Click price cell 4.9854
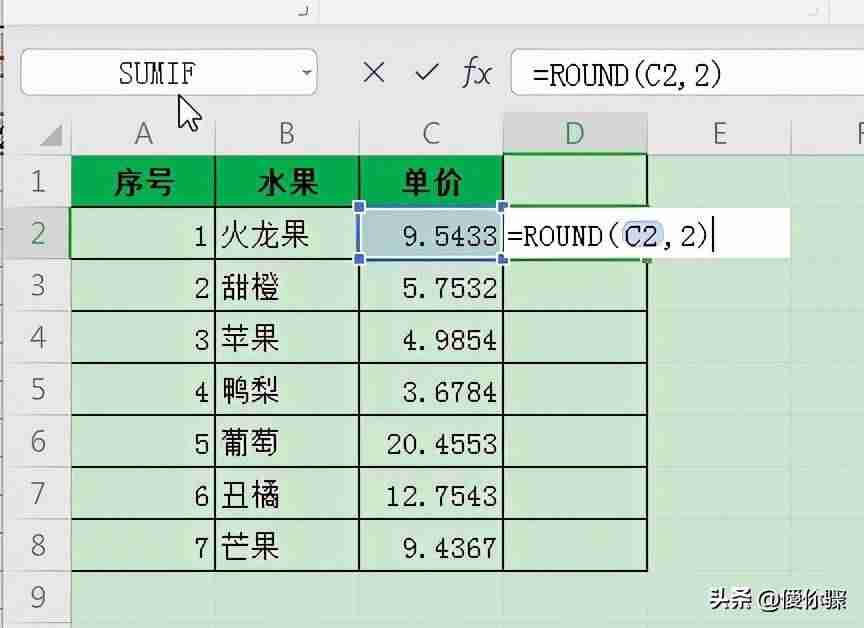This screenshot has height=628, width=864. [431, 337]
